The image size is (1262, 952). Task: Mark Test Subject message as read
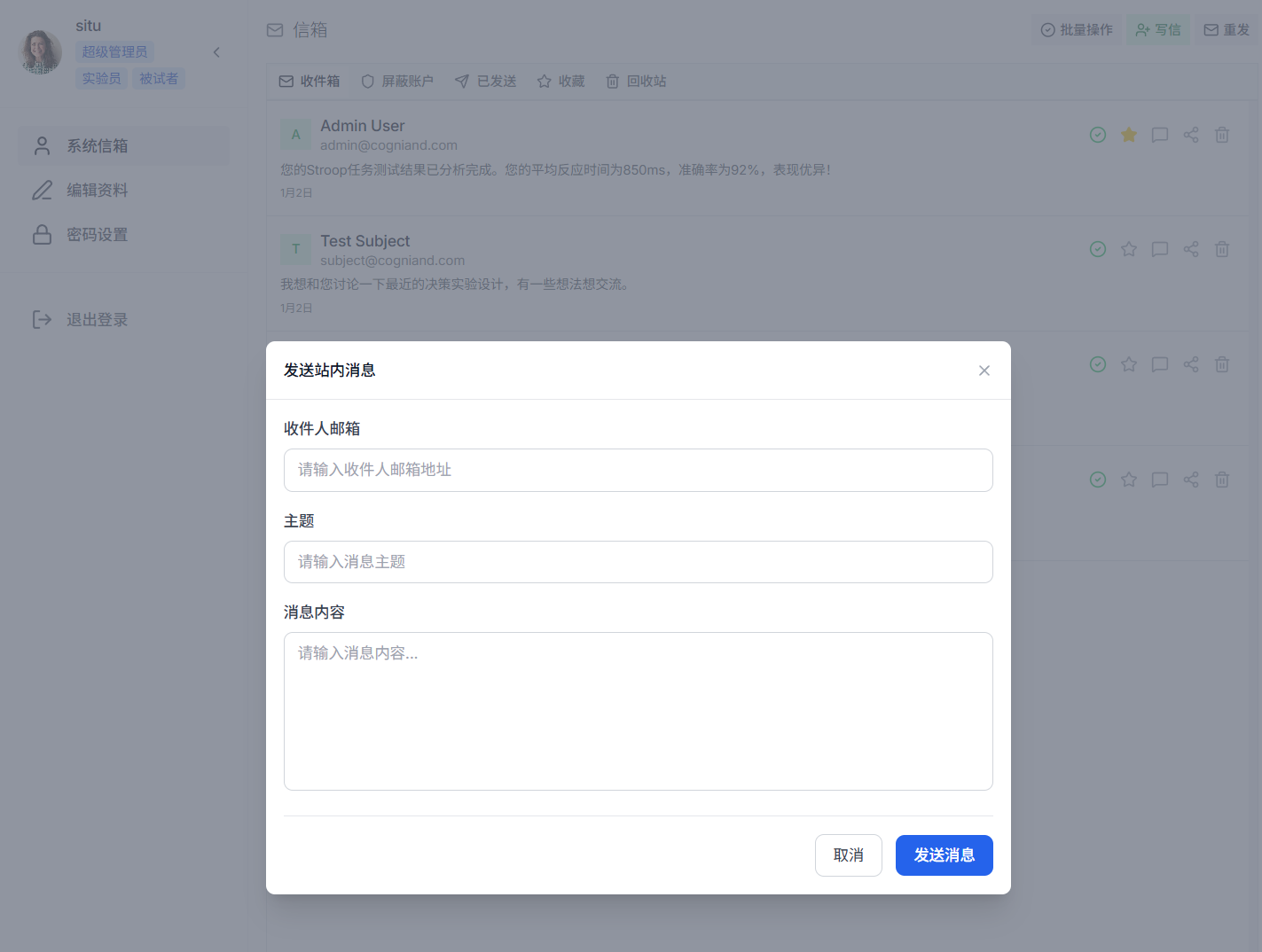1098,249
